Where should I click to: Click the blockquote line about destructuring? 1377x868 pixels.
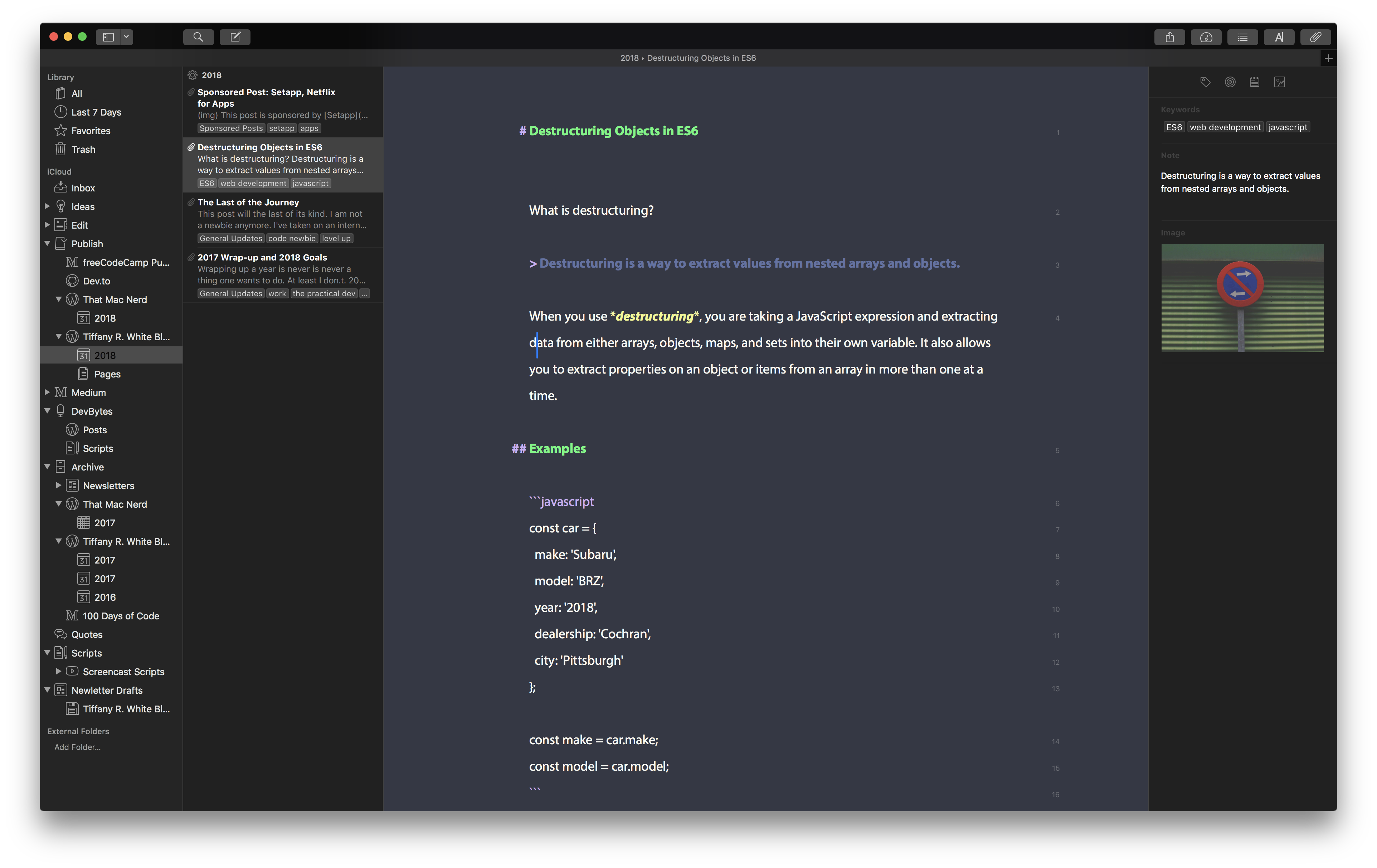(x=744, y=264)
